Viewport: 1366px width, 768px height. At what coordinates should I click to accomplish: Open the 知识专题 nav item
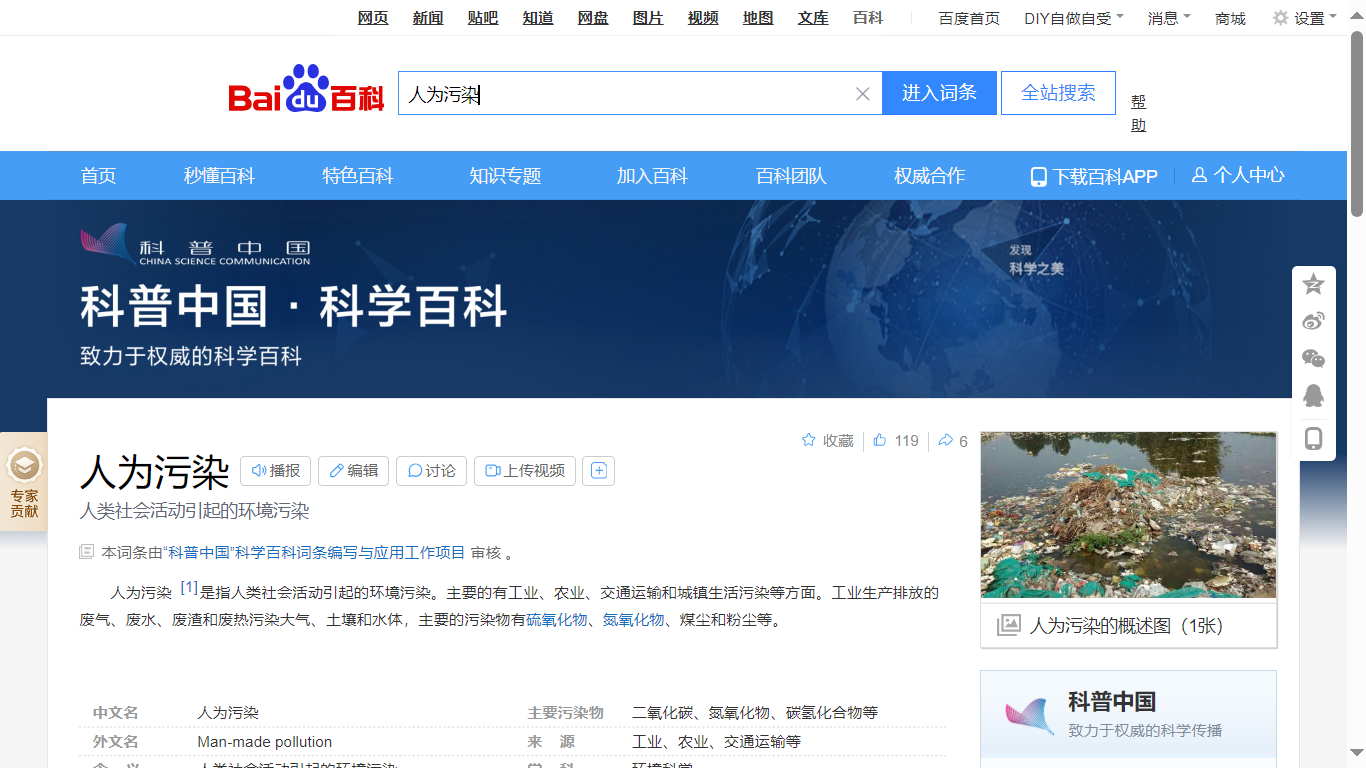pos(505,176)
